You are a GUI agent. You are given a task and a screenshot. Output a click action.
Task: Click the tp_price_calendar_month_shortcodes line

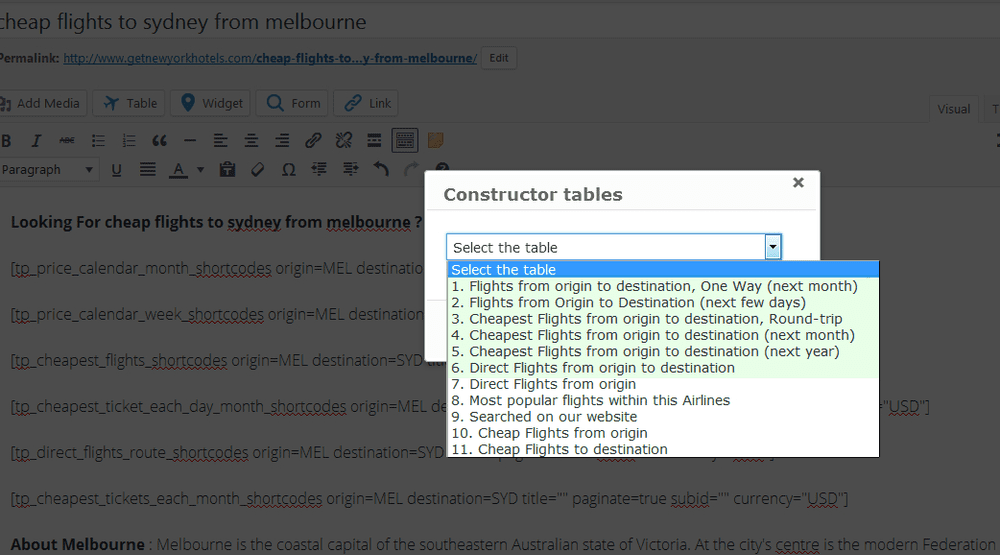217,269
